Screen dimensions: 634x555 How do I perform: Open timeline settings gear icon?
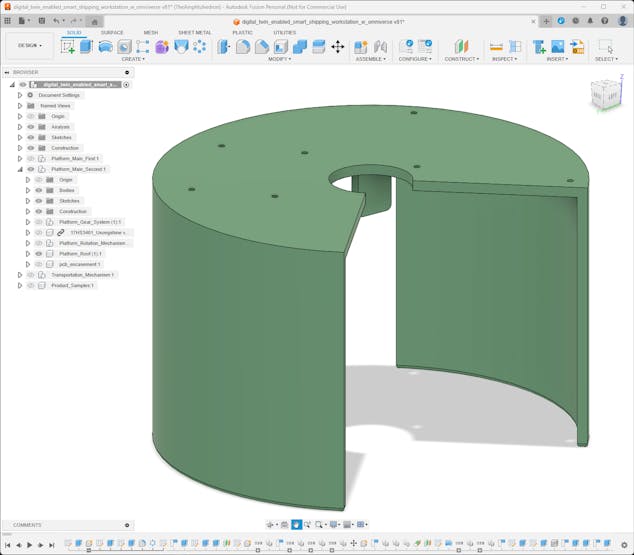pyautogui.click(x=625, y=545)
